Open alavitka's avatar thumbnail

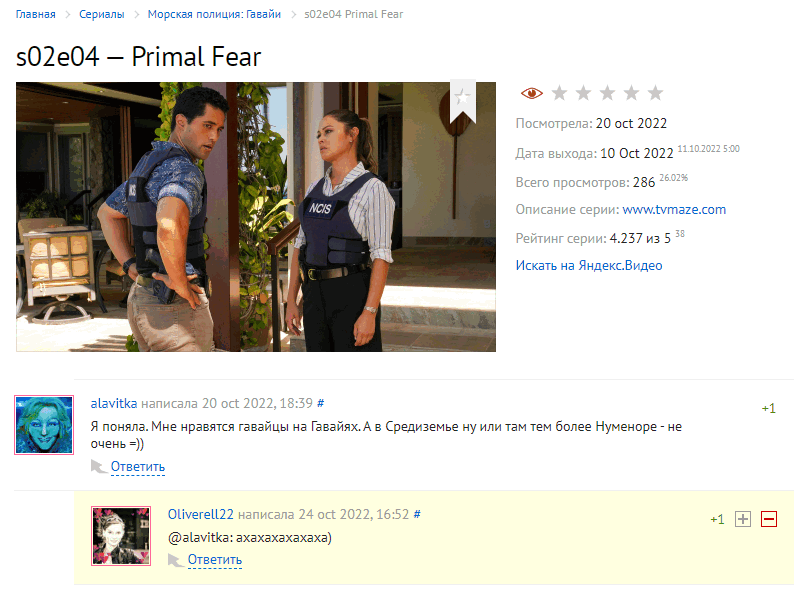tap(44, 425)
